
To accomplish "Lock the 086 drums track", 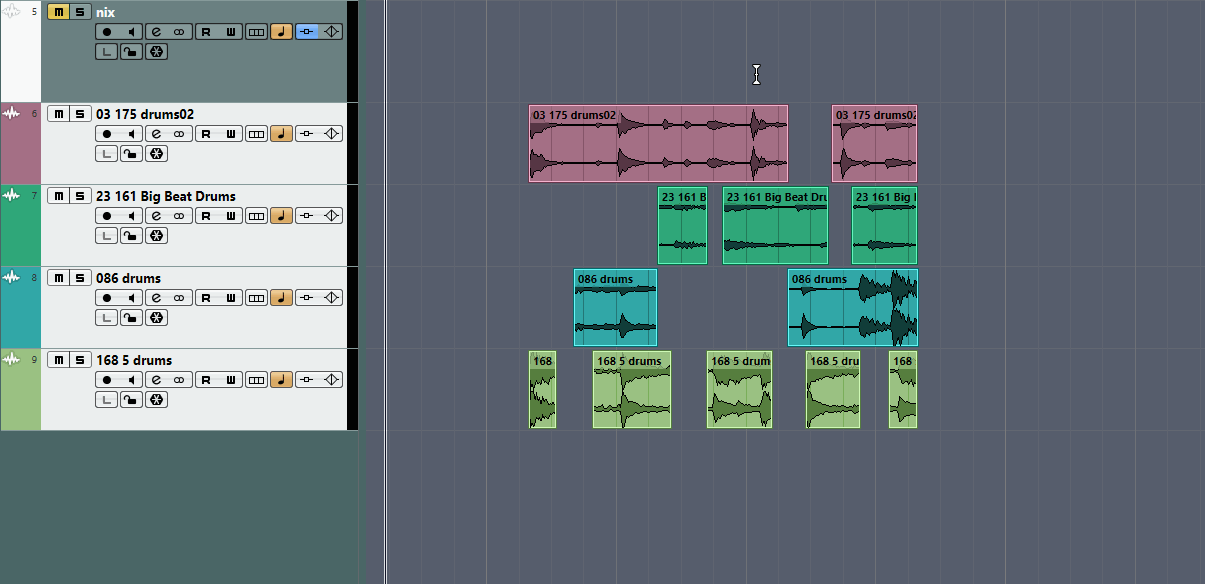I will point(131,317).
